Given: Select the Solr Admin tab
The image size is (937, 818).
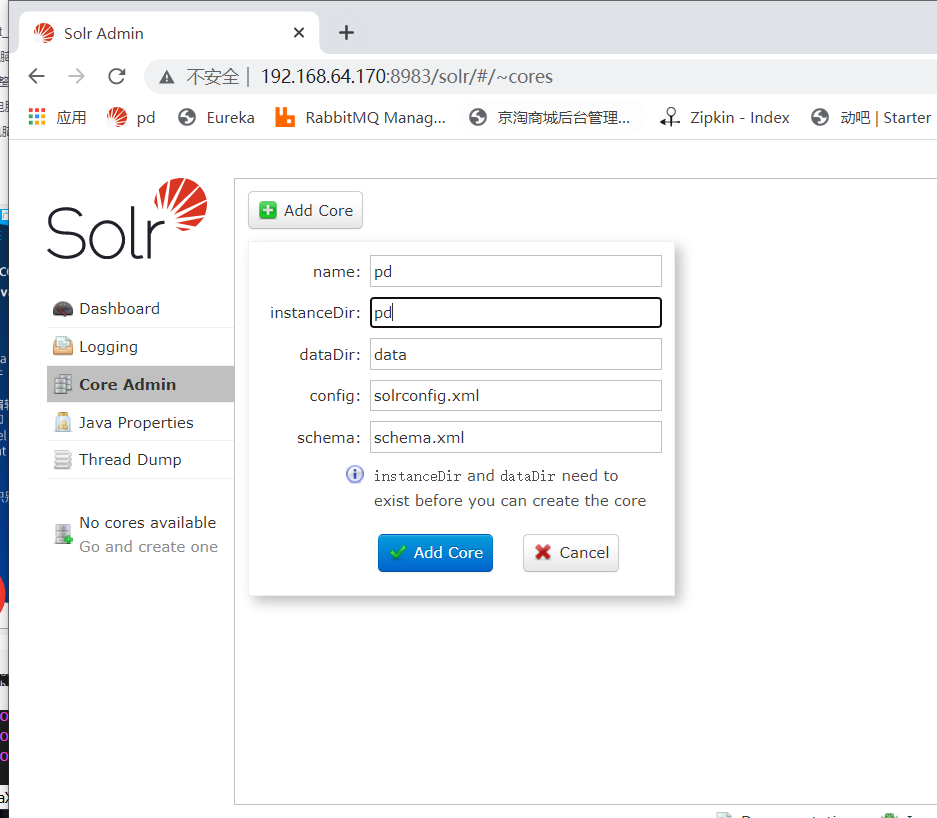Looking at the screenshot, I should pyautogui.click(x=170, y=33).
